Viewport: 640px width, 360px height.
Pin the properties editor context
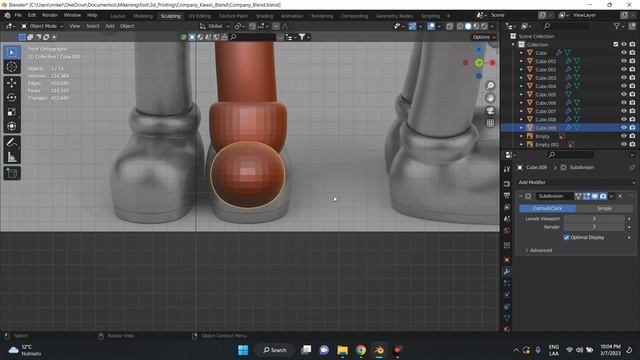coord(632,167)
